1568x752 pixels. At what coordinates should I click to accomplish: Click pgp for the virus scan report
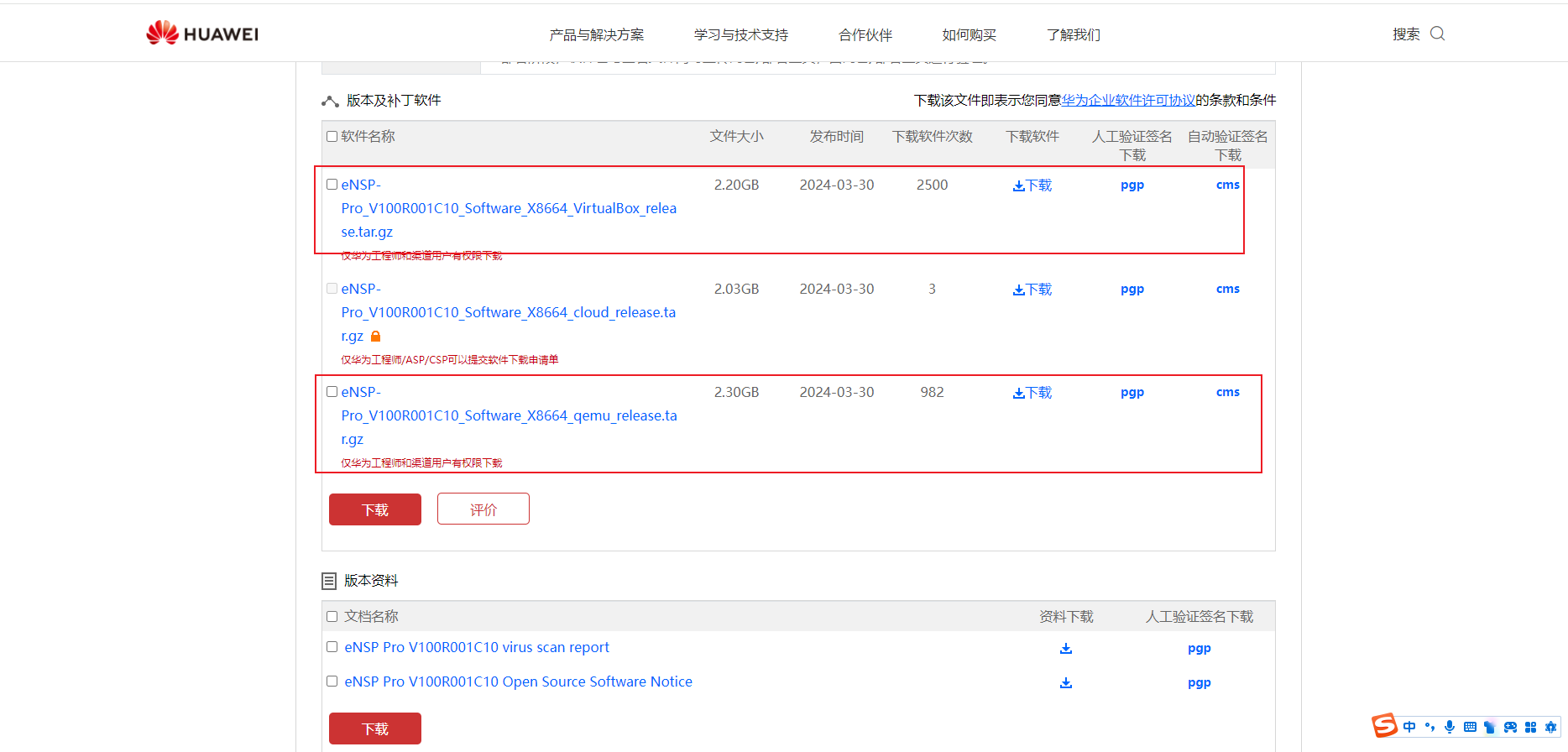1200,649
